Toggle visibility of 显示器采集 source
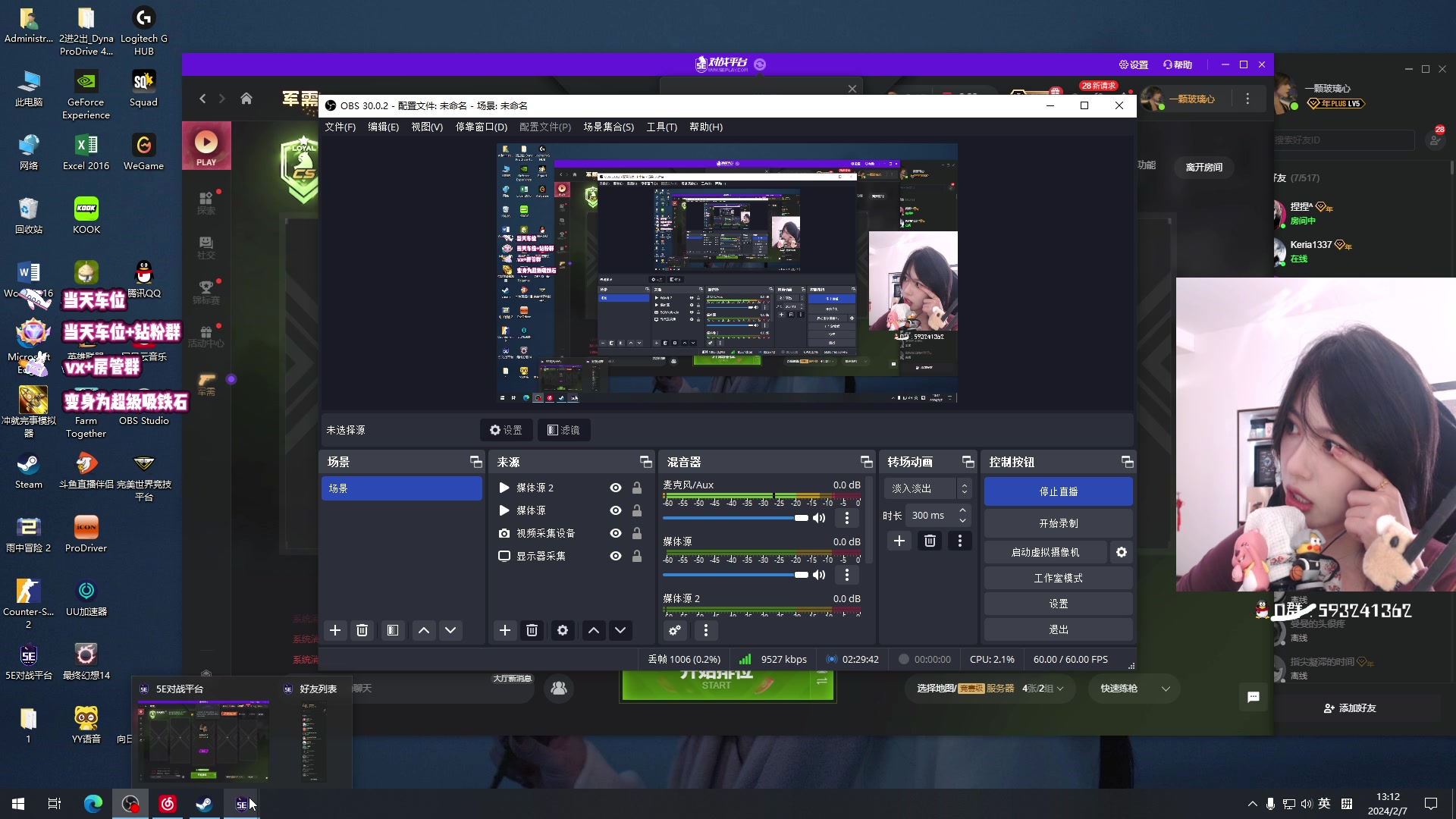Image resolution: width=1456 pixels, height=819 pixels. [x=616, y=556]
